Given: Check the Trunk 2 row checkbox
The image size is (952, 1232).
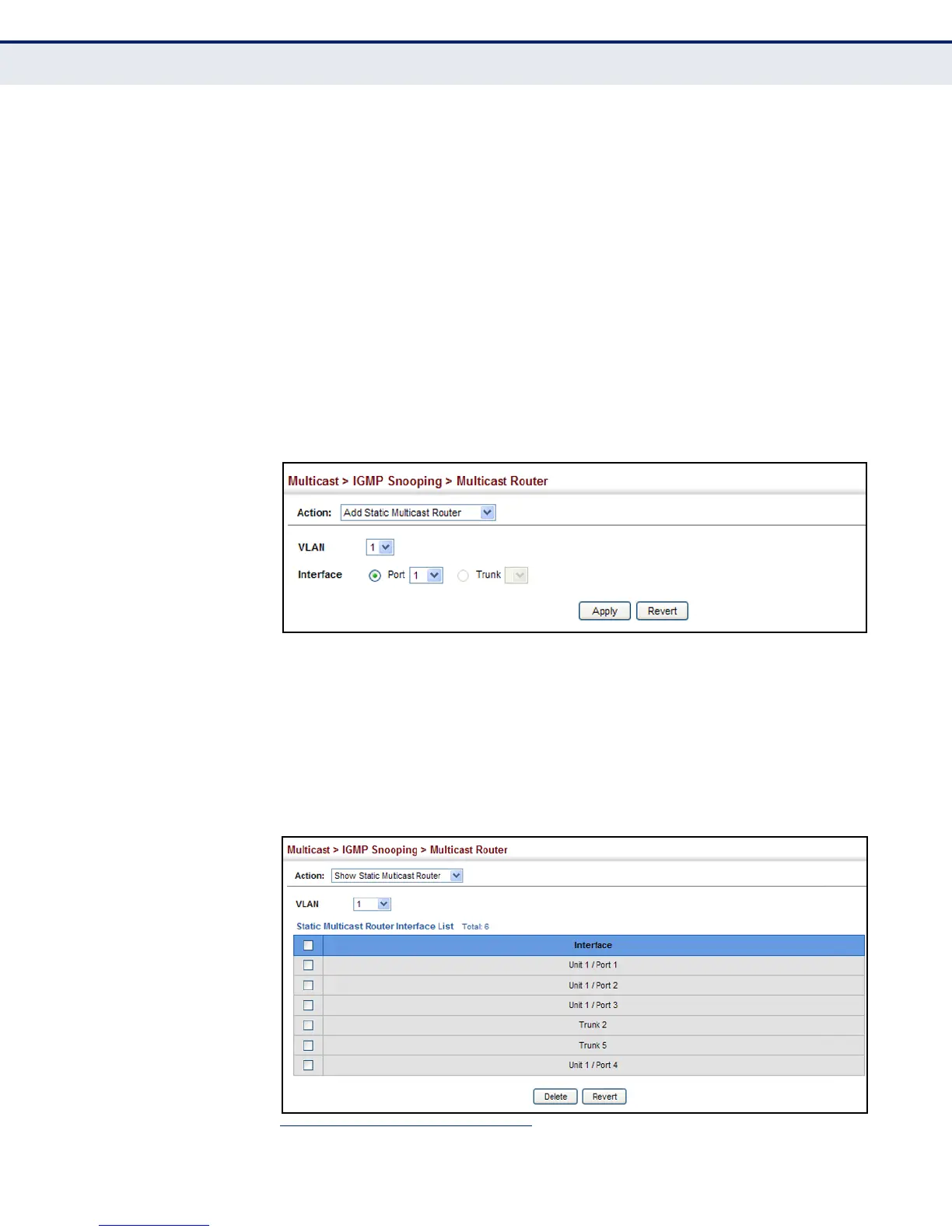Looking at the screenshot, I should tap(308, 1026).
